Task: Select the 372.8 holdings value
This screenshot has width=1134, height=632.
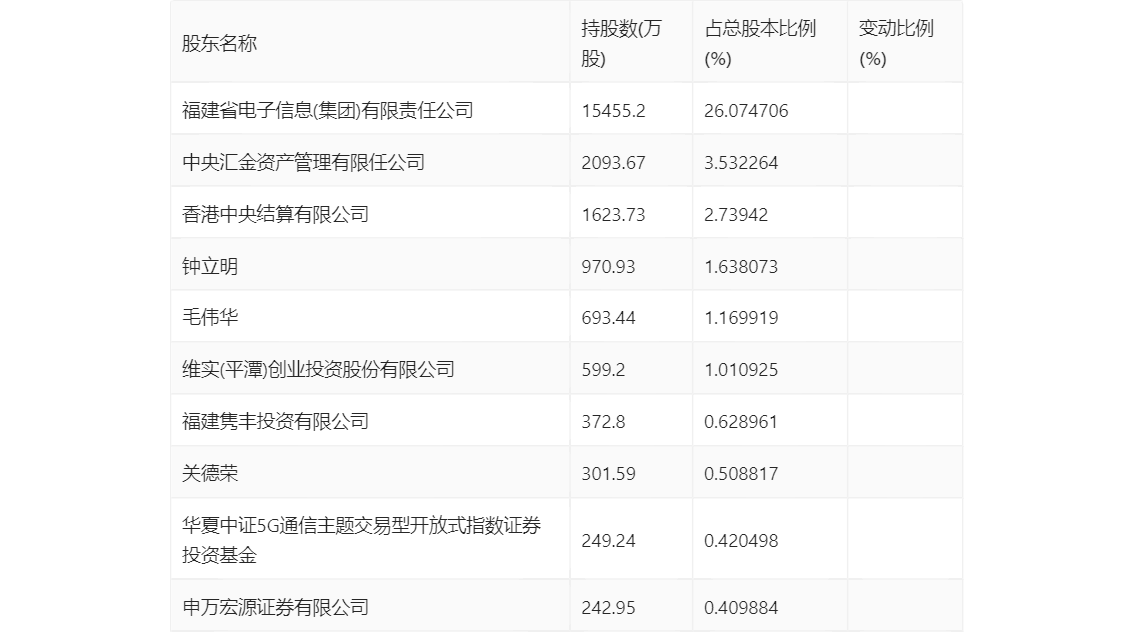Action: coord(603,422)
